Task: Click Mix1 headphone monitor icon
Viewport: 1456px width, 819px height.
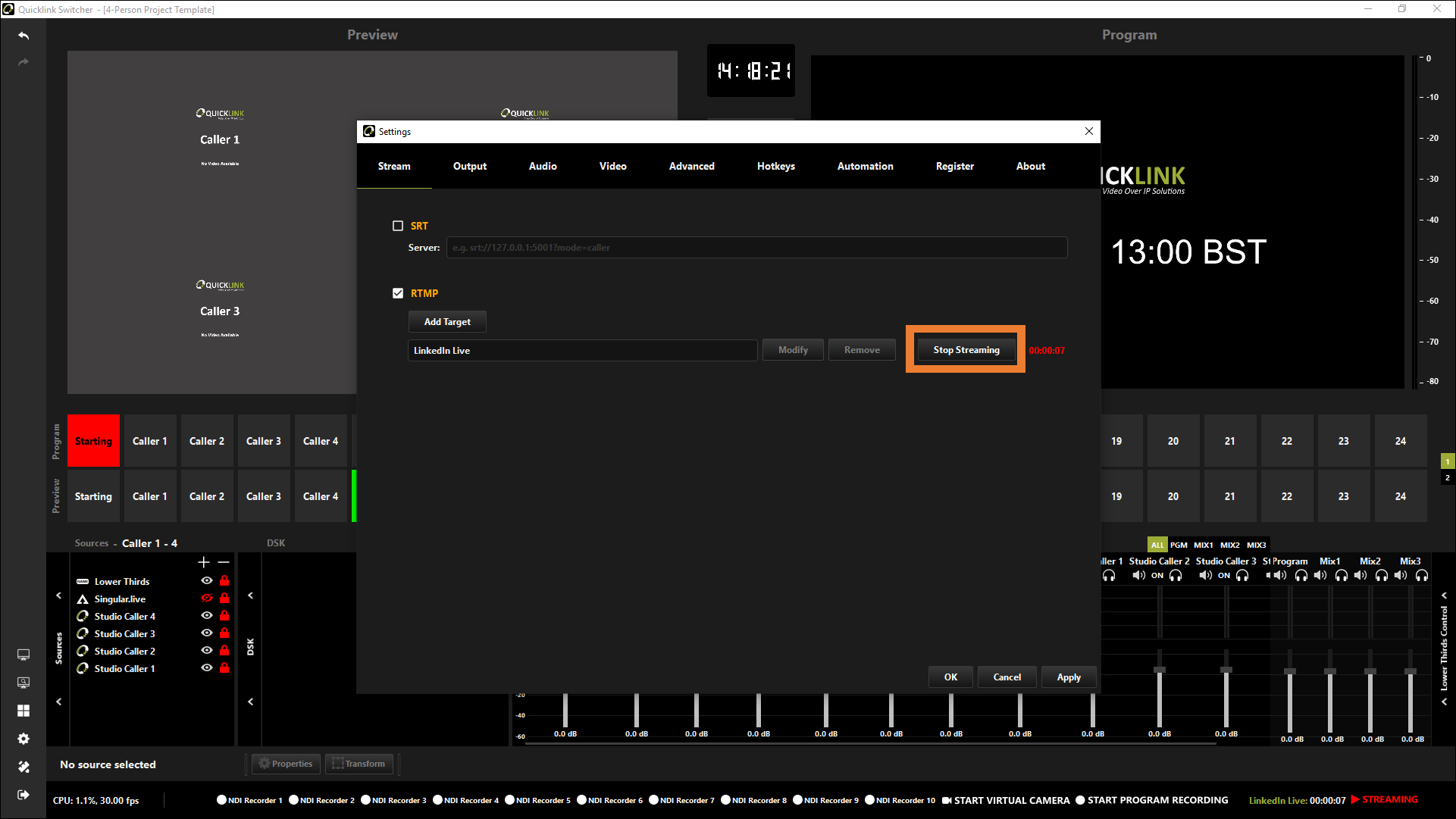Action: pos(1342,576)
